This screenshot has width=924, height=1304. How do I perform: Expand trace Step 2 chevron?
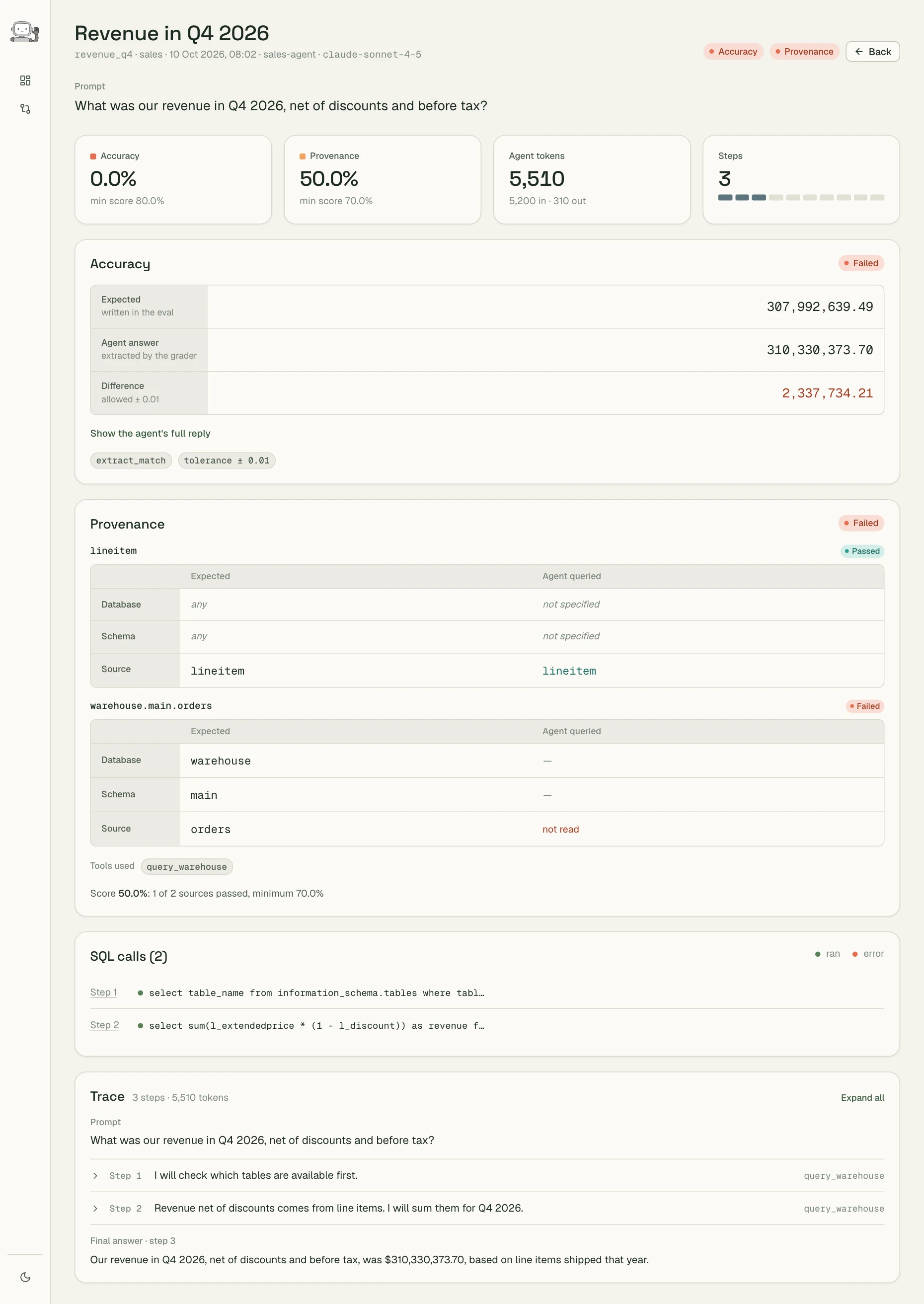pyautogui.click(x=95, y=1209)
